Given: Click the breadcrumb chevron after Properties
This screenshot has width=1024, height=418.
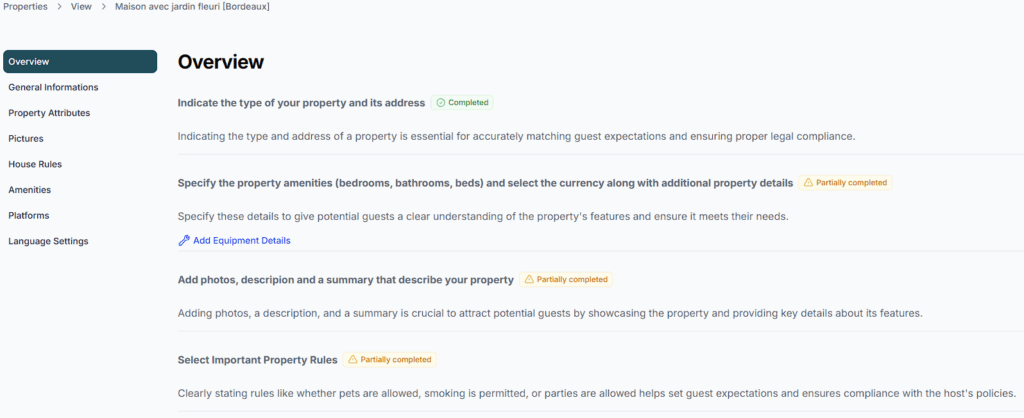Looking at the screenshot, I should [x=60, y=6].
